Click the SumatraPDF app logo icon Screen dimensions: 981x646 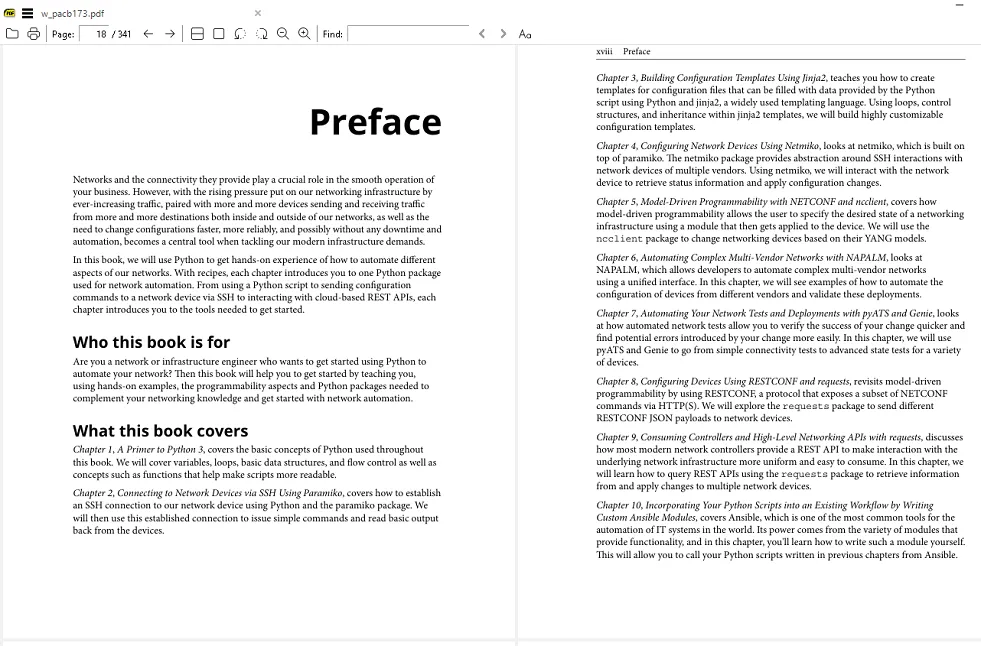(9, 13)
